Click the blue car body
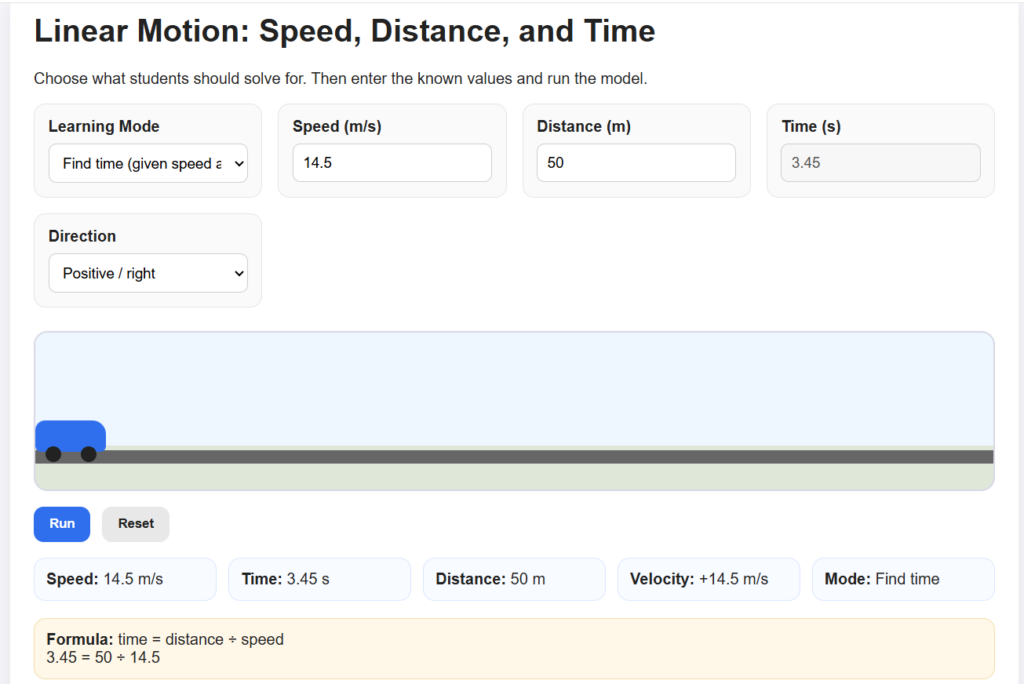The width and height of the screenshot is (1024, 684). 70,434
